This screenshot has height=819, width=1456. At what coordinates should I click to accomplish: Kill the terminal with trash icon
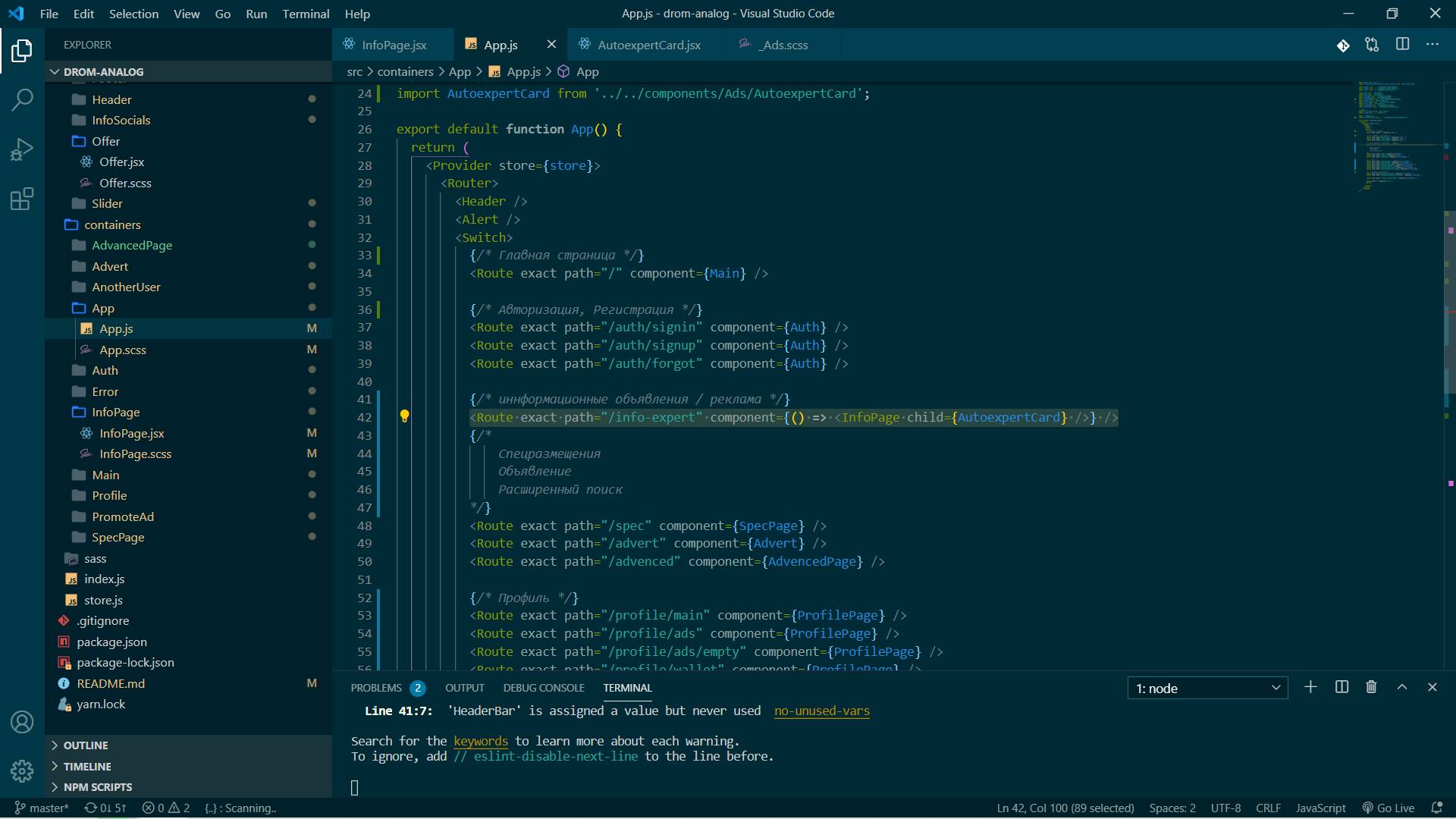[x=1371, y=687]
